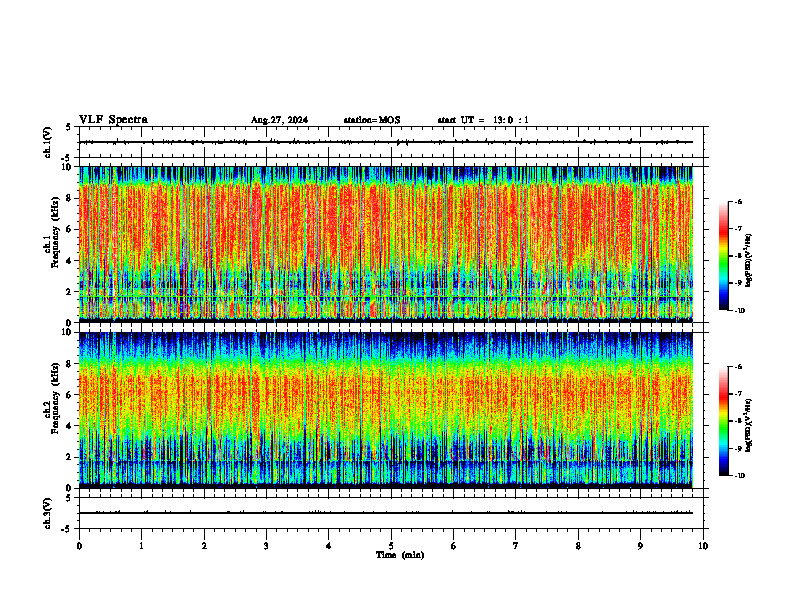Select the ch.1 "Frequency (kHz)" axis label
Image resolution: width=792 pixels, height=612 pixels.
coord(55,232)
